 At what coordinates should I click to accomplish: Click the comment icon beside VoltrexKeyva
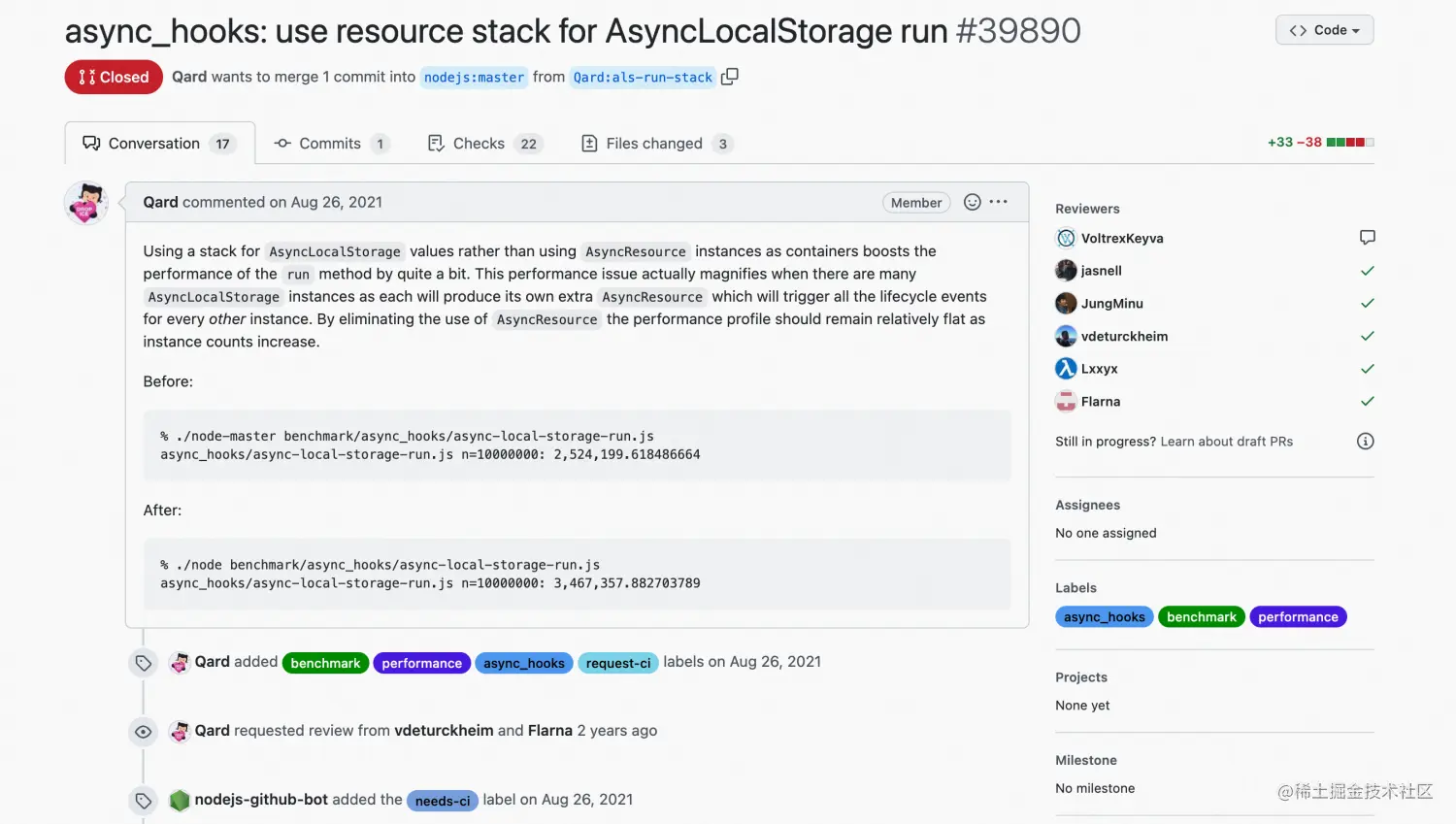(1367, 238)
